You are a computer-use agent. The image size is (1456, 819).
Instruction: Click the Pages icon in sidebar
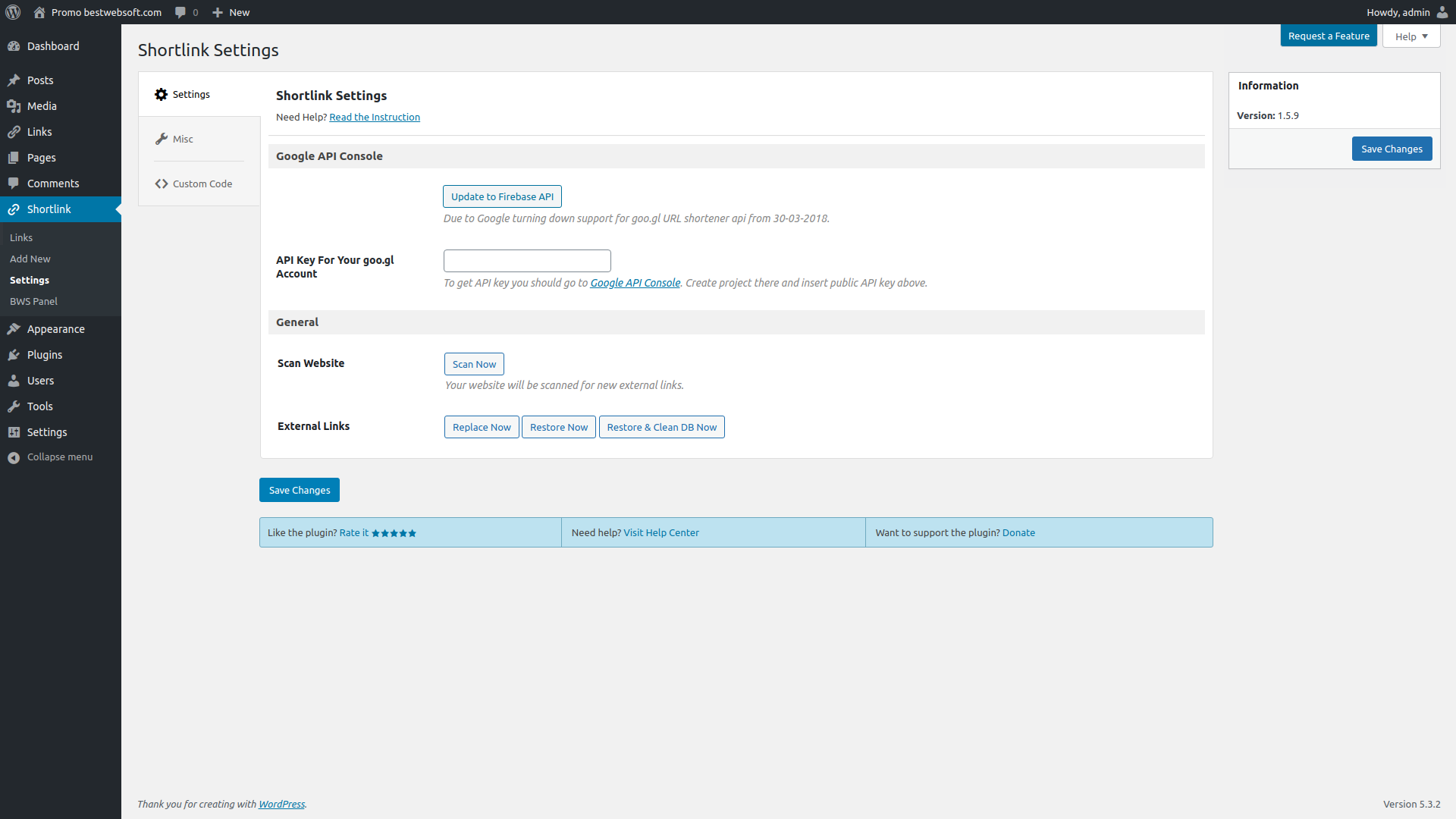(x=14, y=158)
